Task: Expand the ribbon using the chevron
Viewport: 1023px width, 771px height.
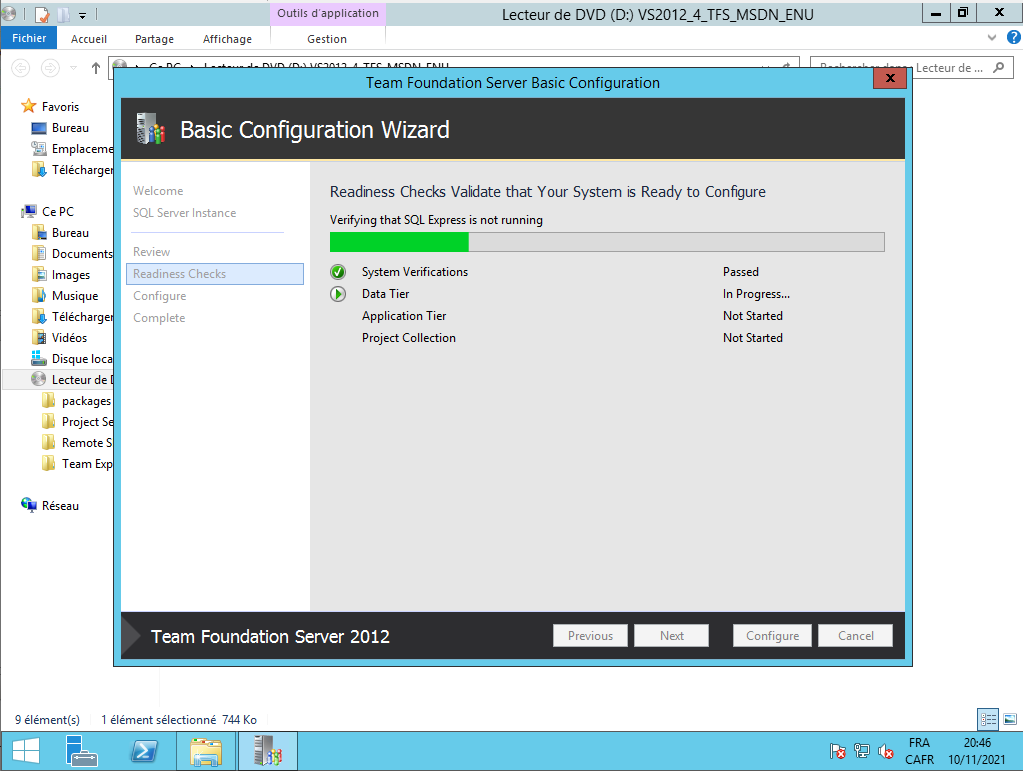Action: [992, 38]
